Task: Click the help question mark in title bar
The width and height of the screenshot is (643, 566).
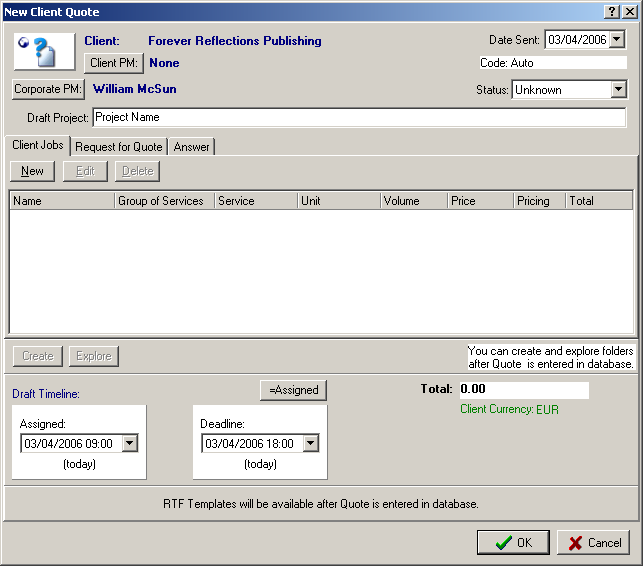Action: tap(611, 10)
